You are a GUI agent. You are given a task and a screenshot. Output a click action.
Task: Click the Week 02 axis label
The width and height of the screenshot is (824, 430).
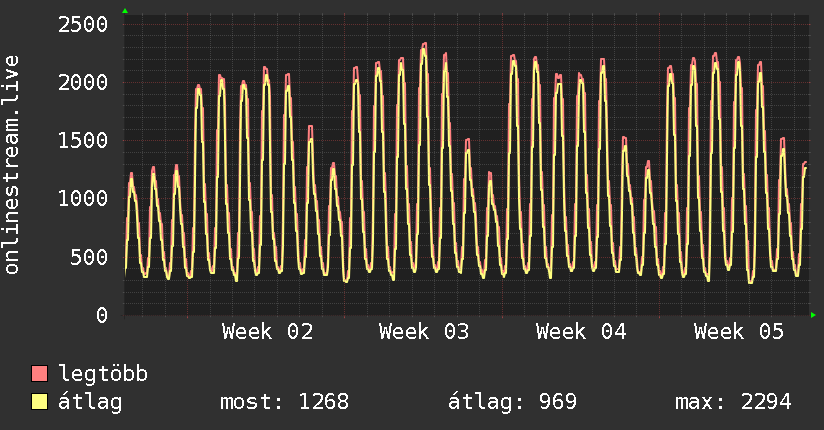(x=267, y=332)
